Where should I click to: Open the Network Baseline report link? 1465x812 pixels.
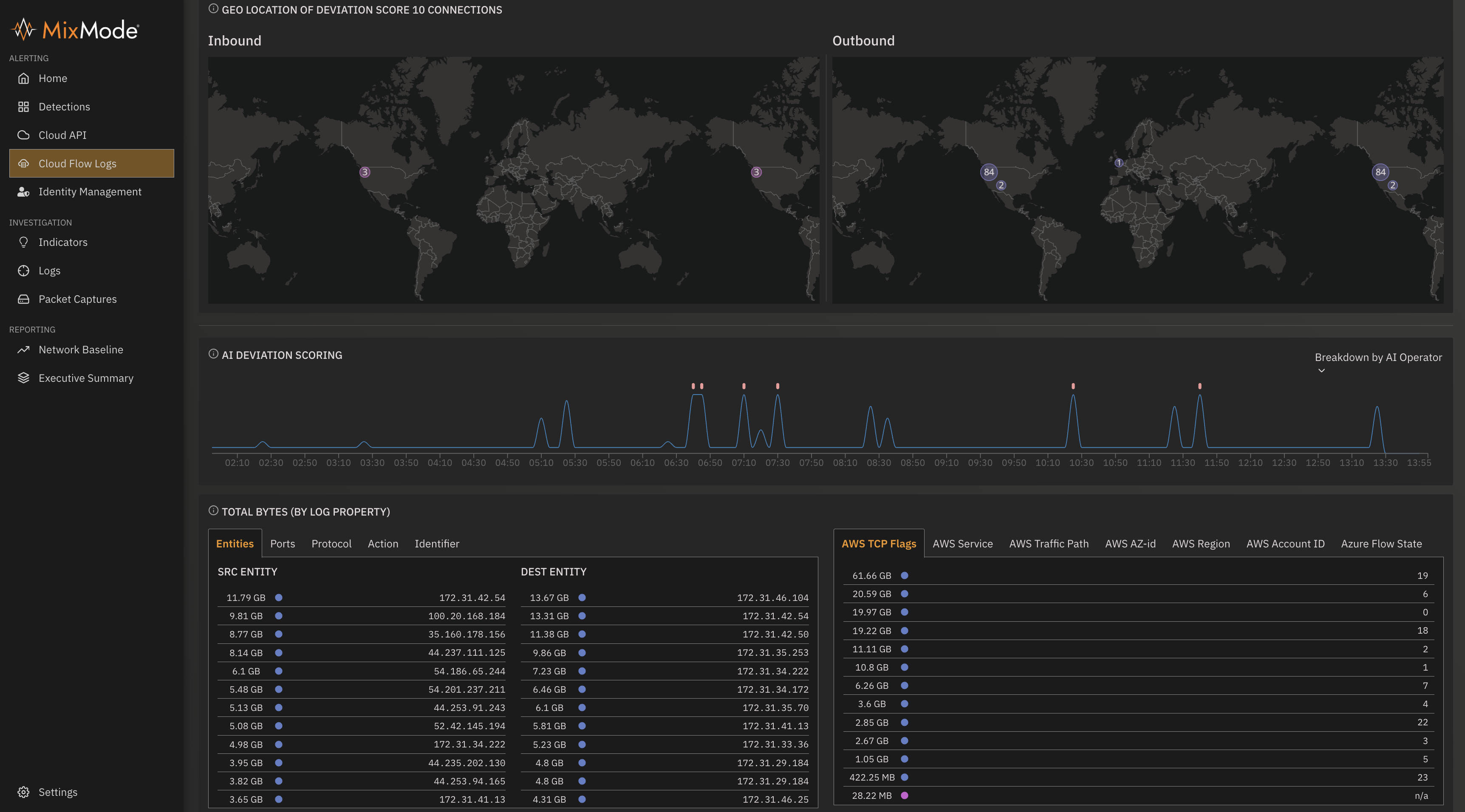tap(81, 350)
